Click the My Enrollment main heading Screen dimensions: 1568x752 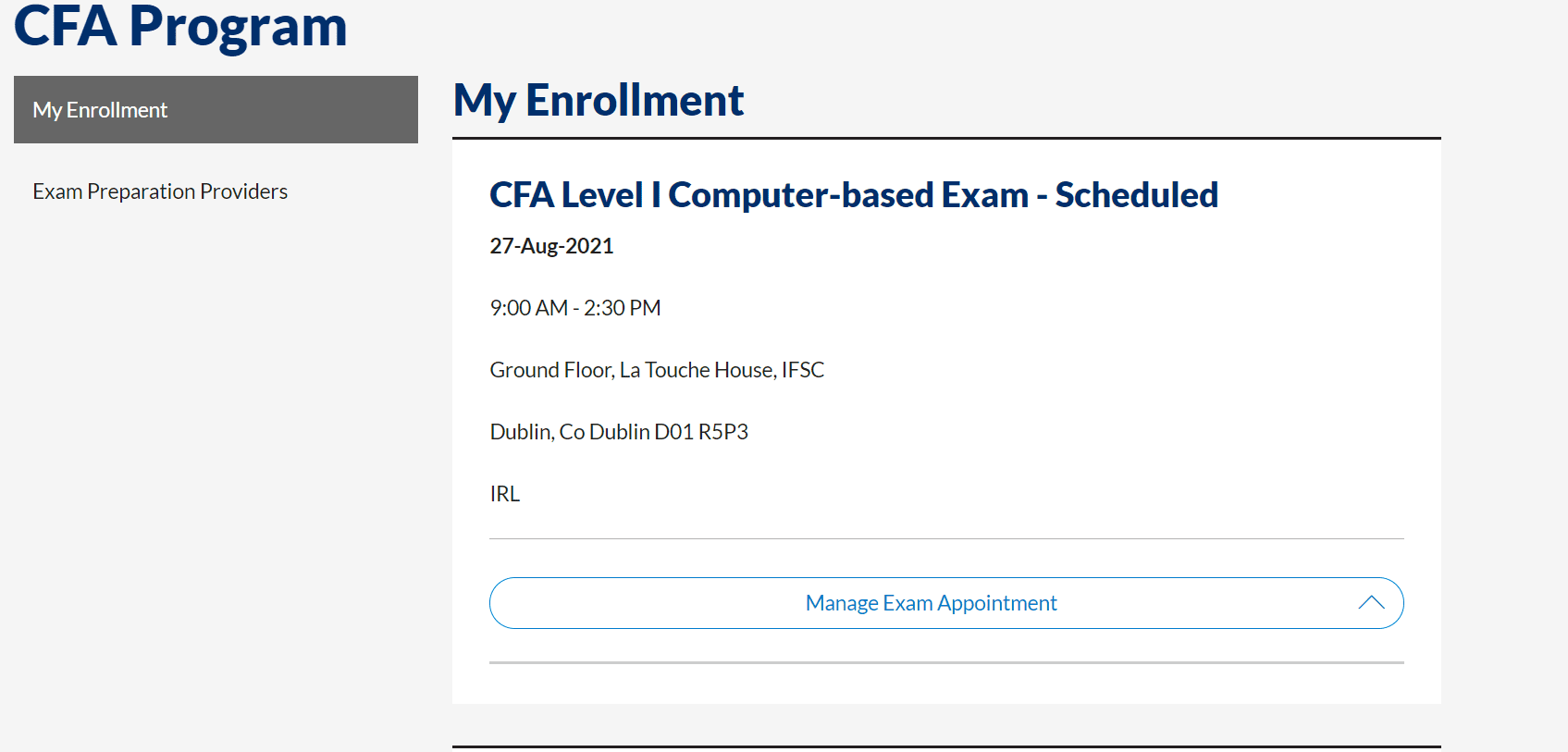(598, 100)
